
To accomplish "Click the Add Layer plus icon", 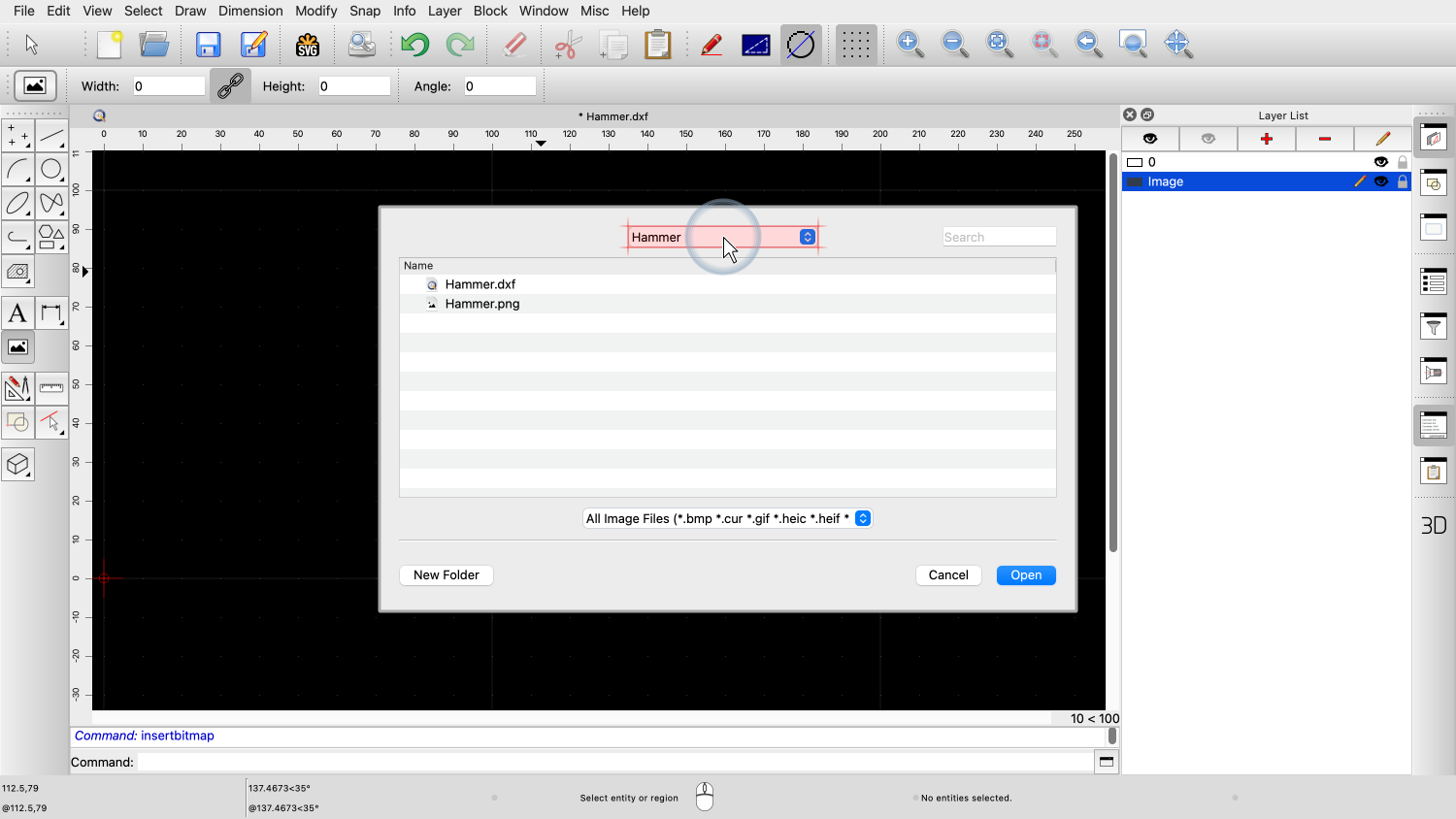I will (x=1266, y=139).
